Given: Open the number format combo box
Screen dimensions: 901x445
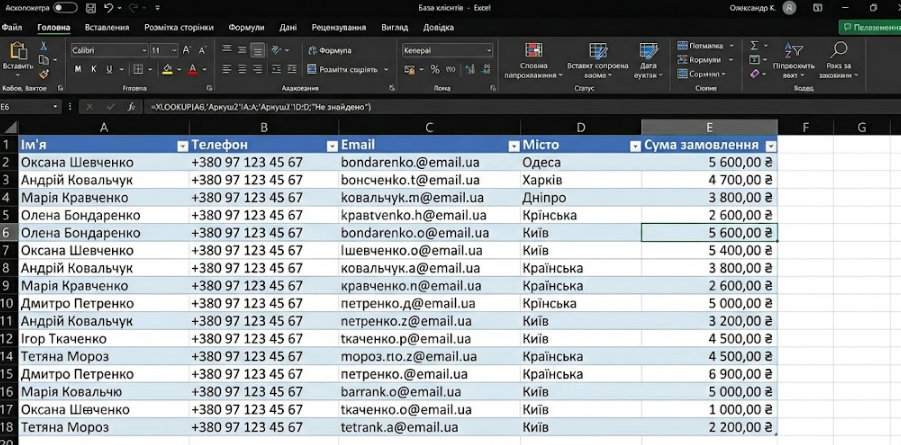Looking at the screenshot, I should (448, 51).
